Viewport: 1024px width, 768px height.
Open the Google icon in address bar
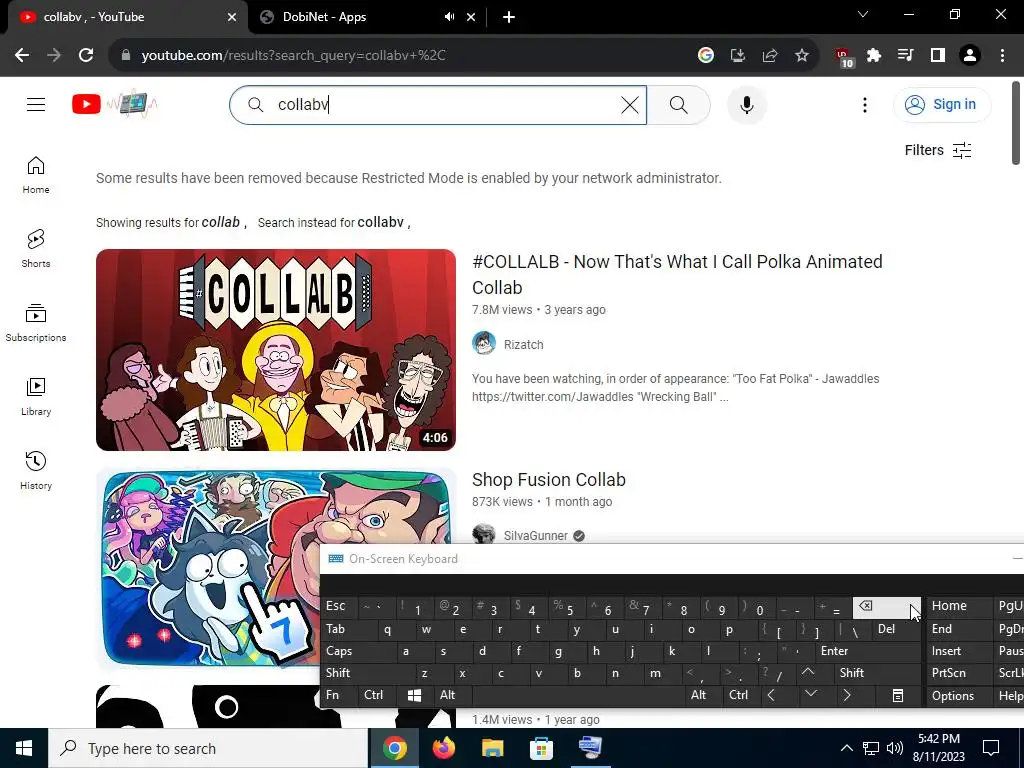(705, 56)
